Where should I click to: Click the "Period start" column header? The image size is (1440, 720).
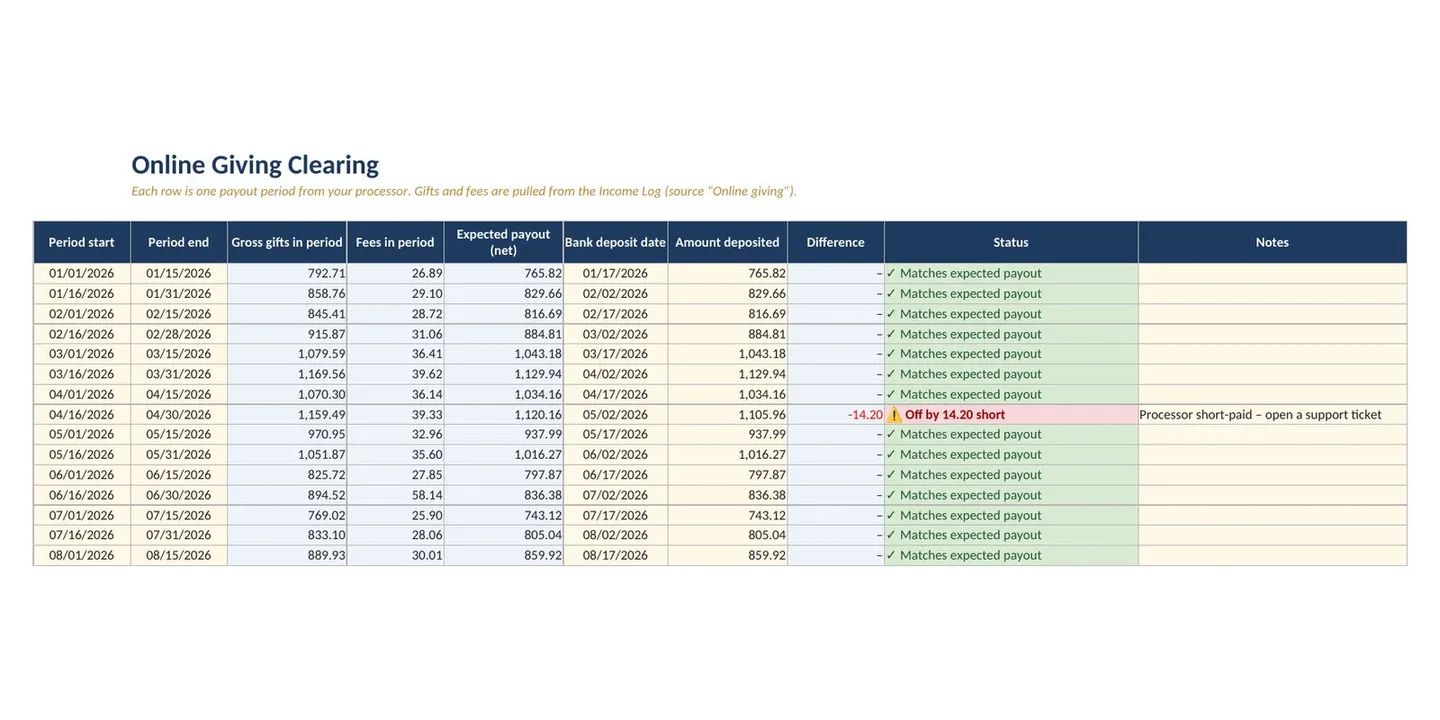pyautogui.click(x=82, y=242)
